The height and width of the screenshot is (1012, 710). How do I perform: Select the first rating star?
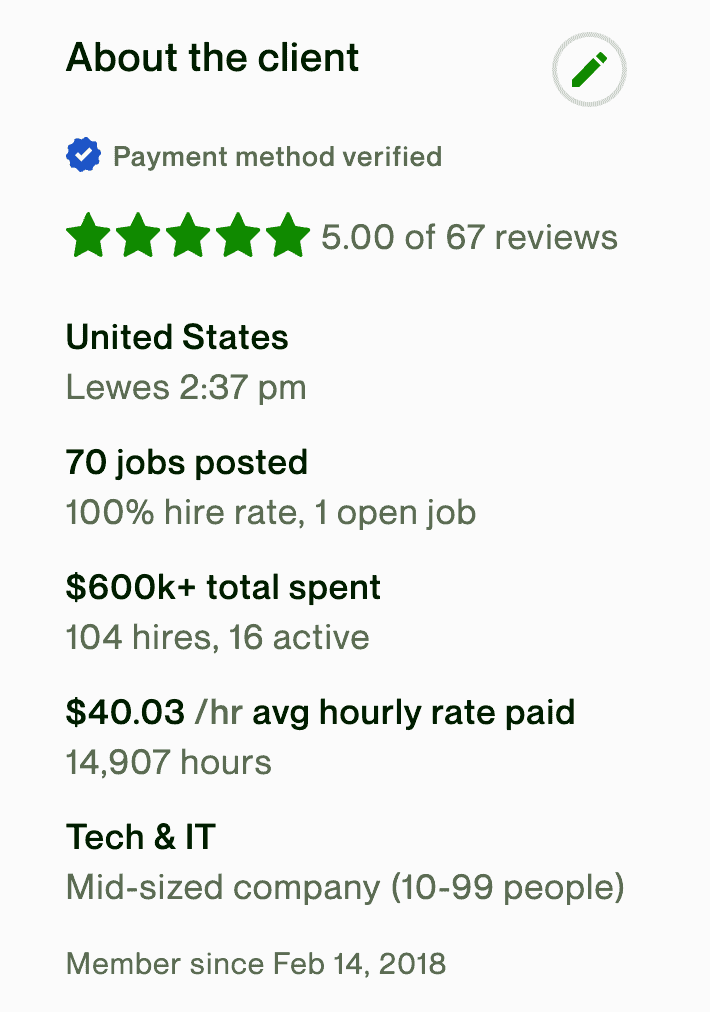(x=87, y=236)
